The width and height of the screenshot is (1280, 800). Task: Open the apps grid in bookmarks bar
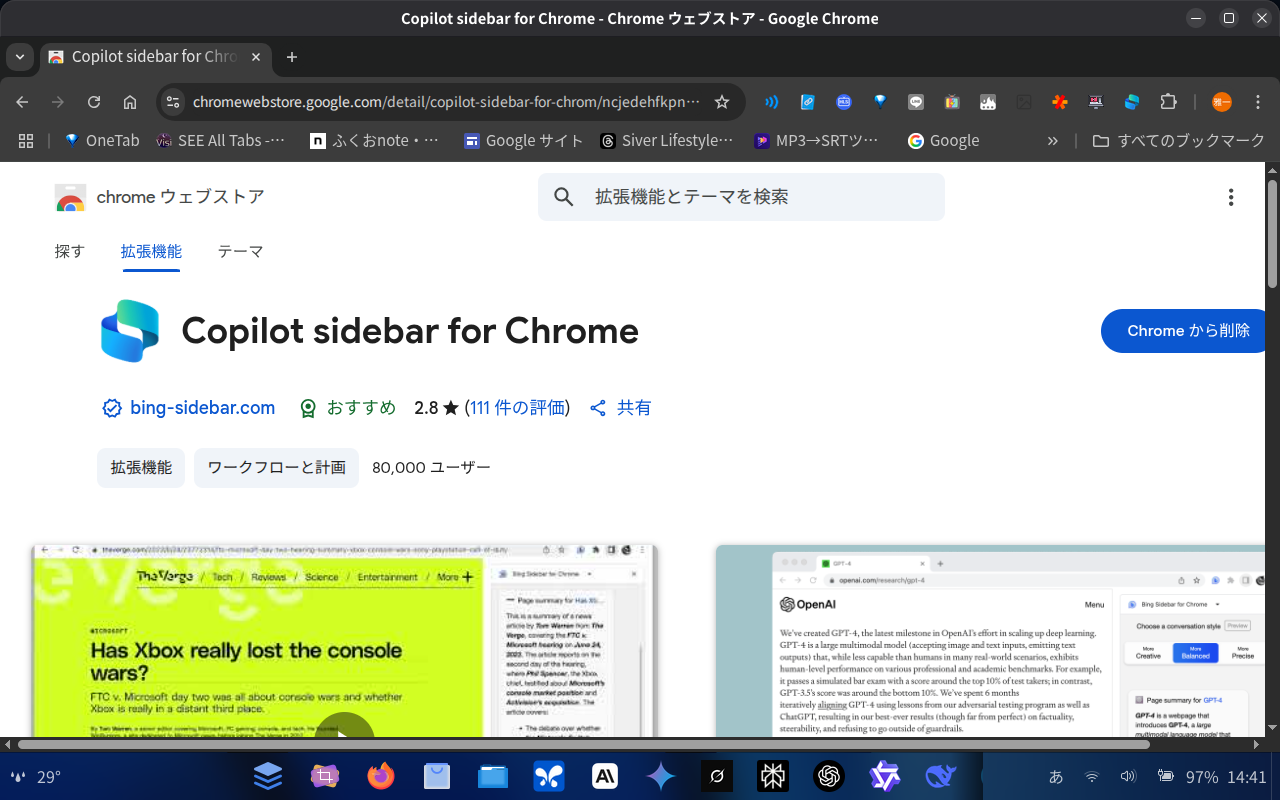click(x=26, y=141)
